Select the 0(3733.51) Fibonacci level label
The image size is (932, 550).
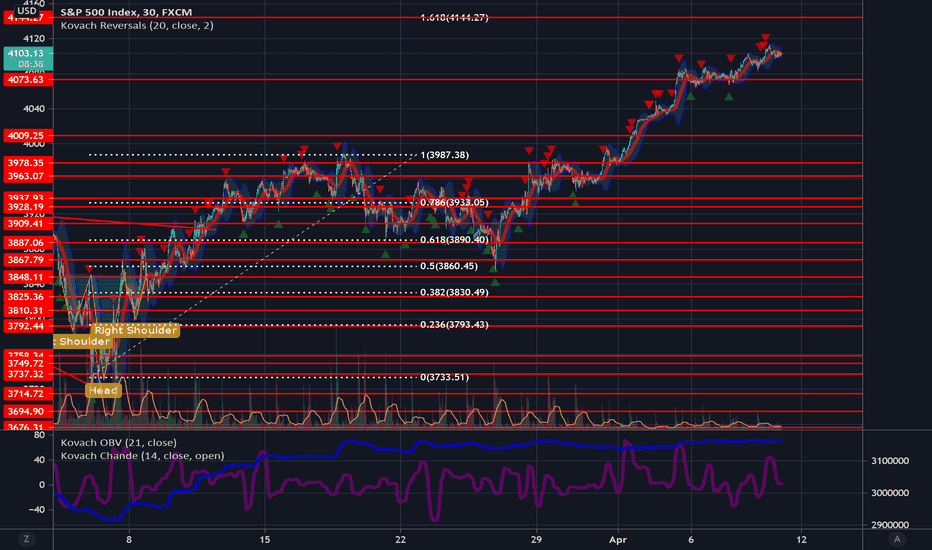[445, 378]
